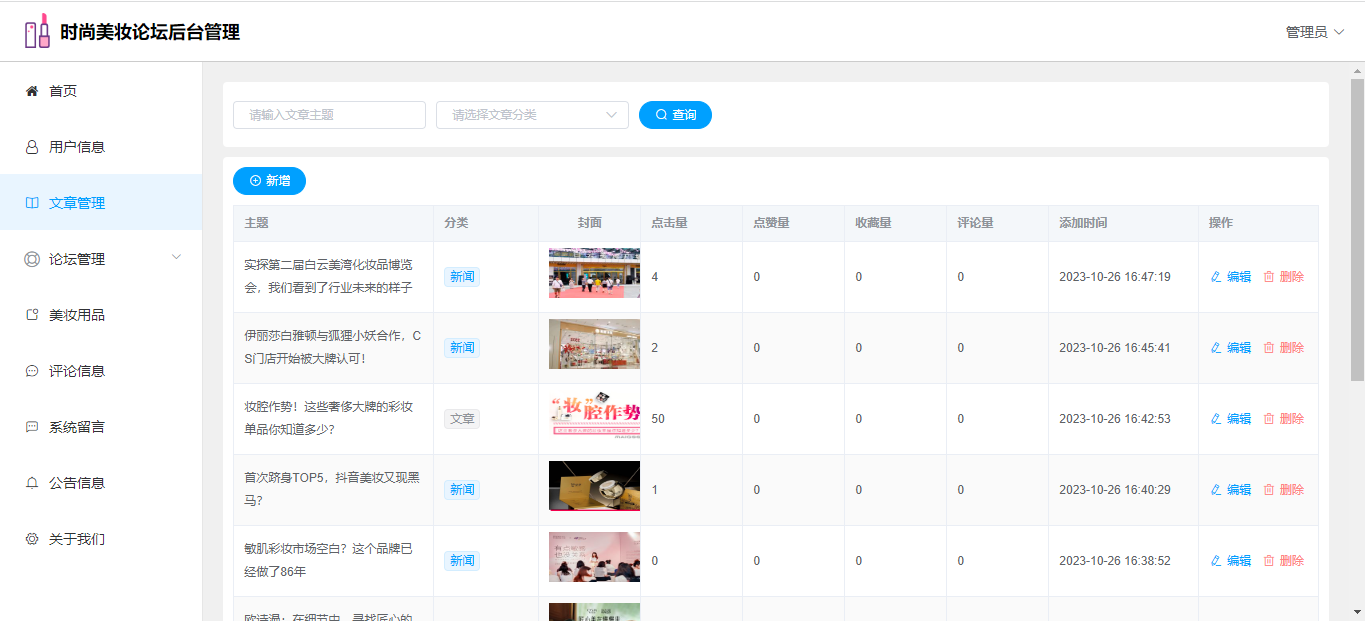Click the bell icon beside 公告信息
The image size is (1365, 621).
(32, 483)
